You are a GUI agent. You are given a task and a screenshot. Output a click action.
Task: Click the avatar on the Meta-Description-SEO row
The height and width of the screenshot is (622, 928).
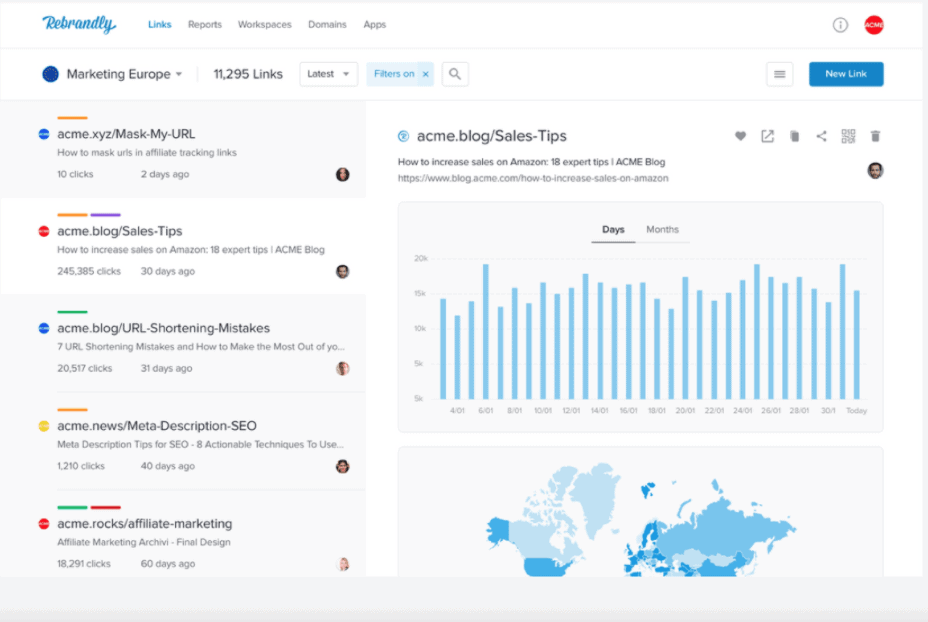coord(342,466)
